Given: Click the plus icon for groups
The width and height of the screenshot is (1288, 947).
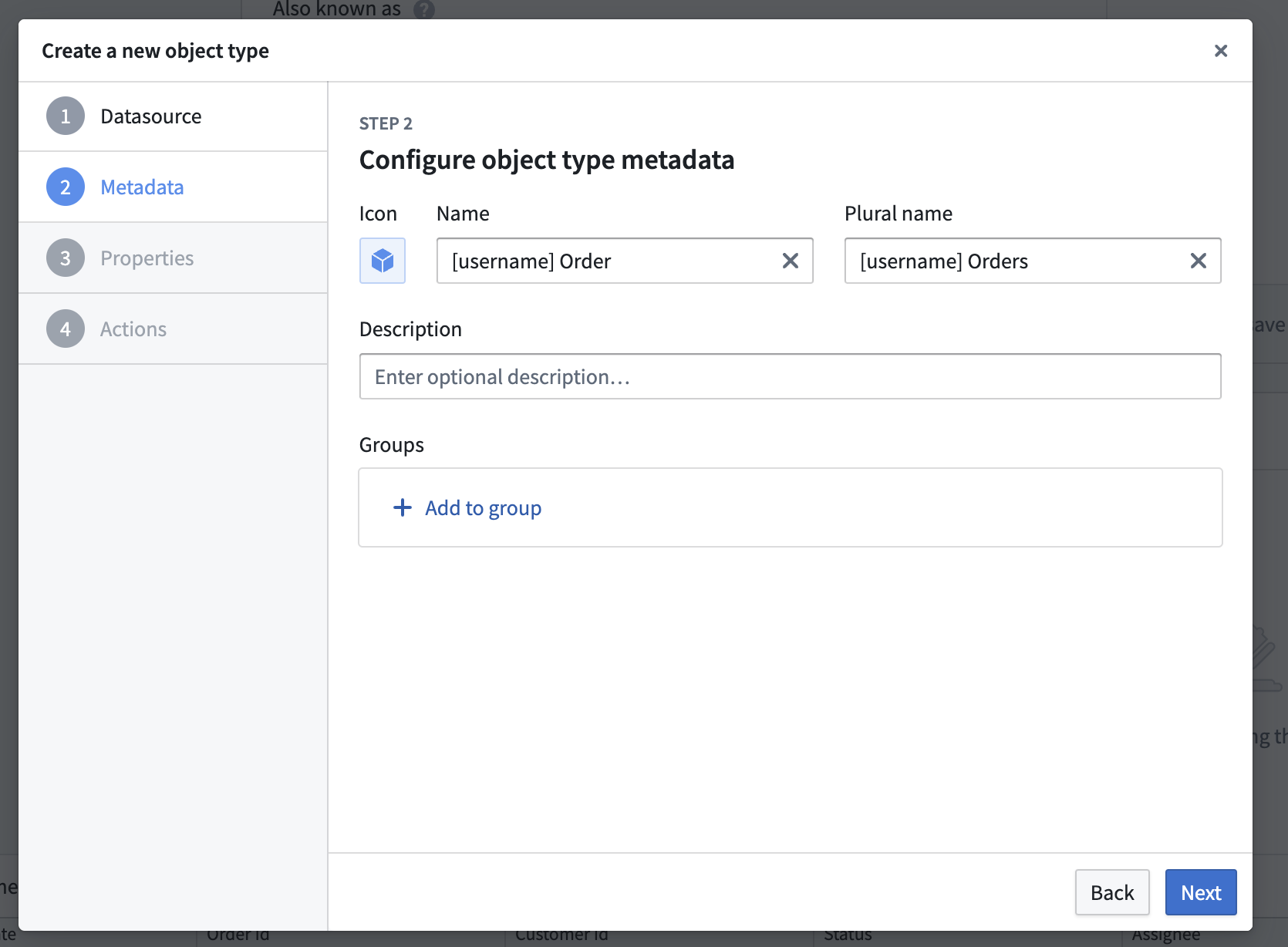Looking at the screenshot, I should (x=403, y=507).
